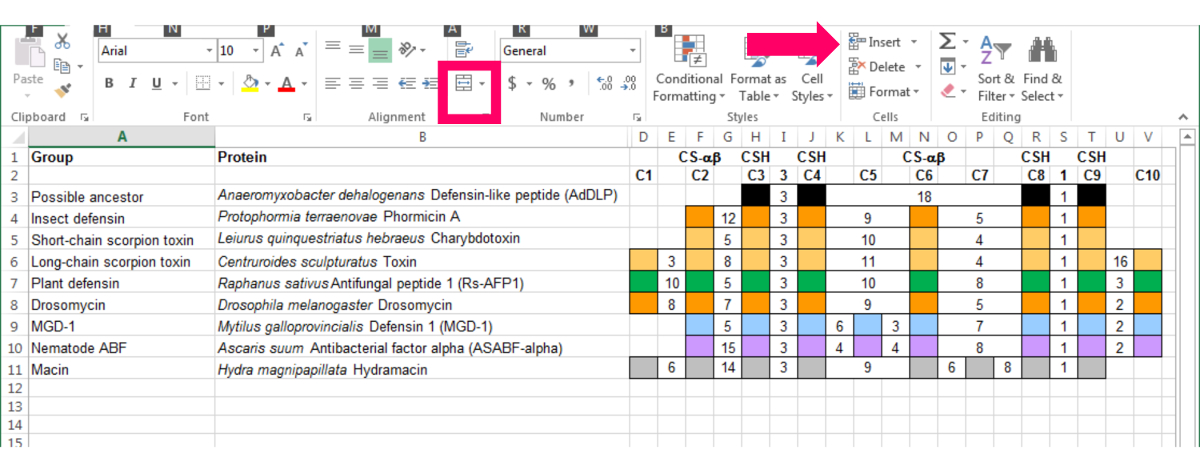
Task: Expand the Delete dropdown arrow
Action: pos(917,67)
